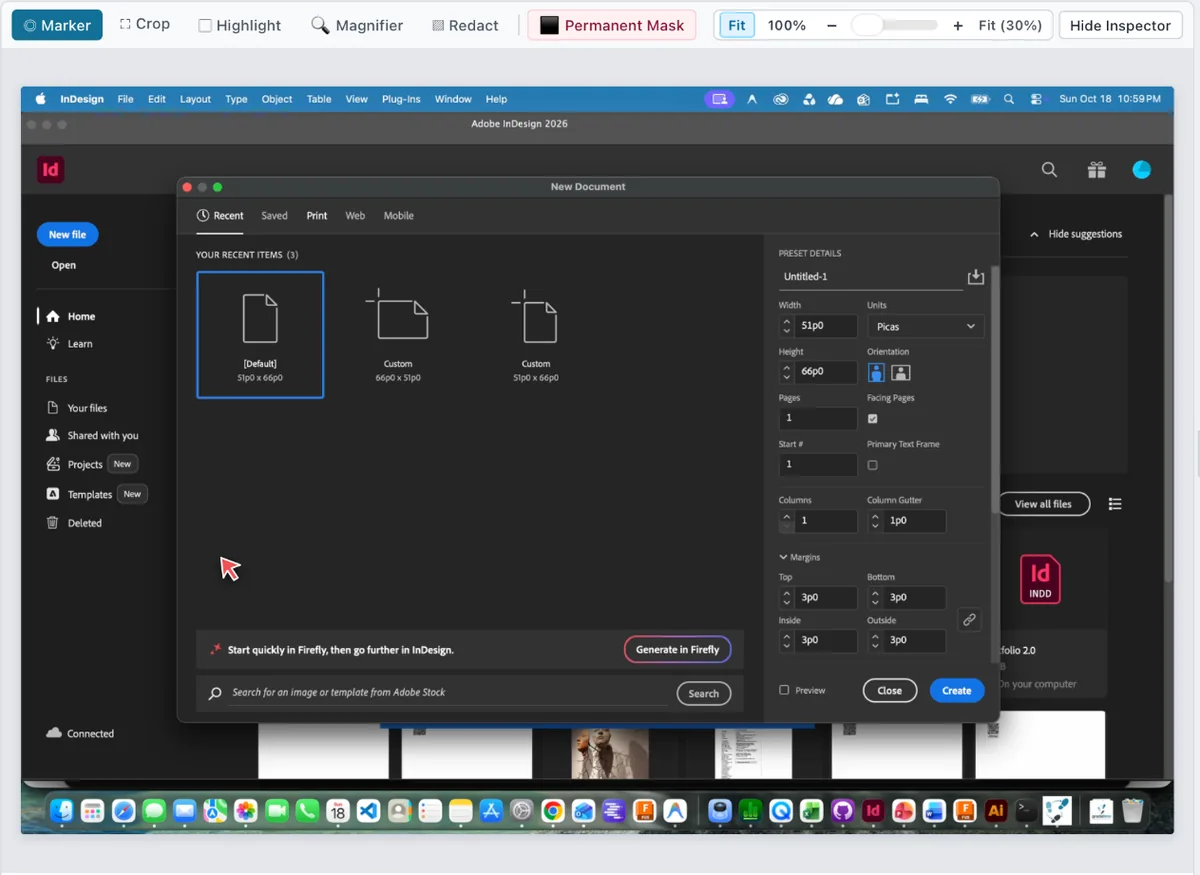Click Close in New Document dialog
Screen dimensions: 1200x875
[x=889, y=690]
